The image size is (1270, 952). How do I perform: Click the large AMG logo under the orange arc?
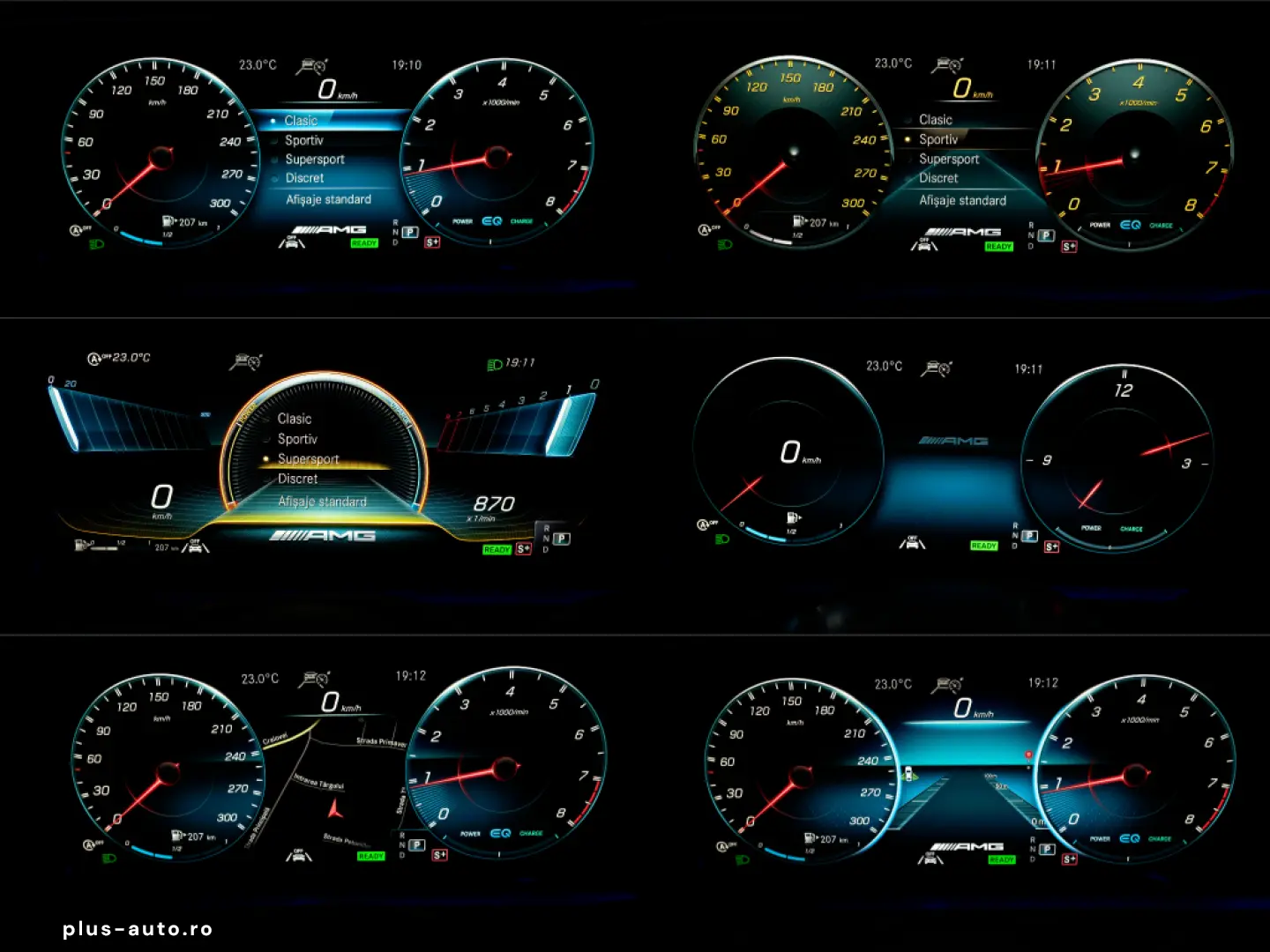tap(323, 536)
